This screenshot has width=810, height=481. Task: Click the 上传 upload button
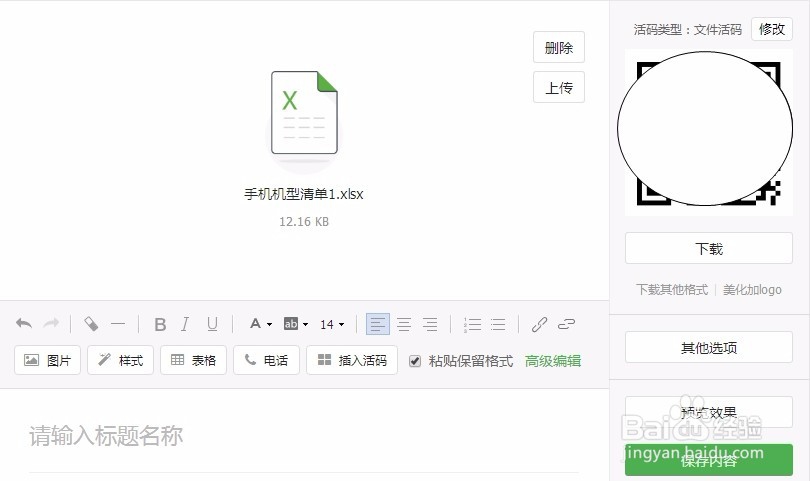click(x=559, y=87)
